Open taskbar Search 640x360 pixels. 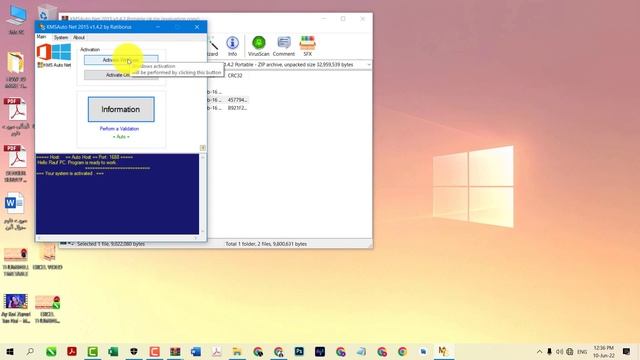point(30,351)
